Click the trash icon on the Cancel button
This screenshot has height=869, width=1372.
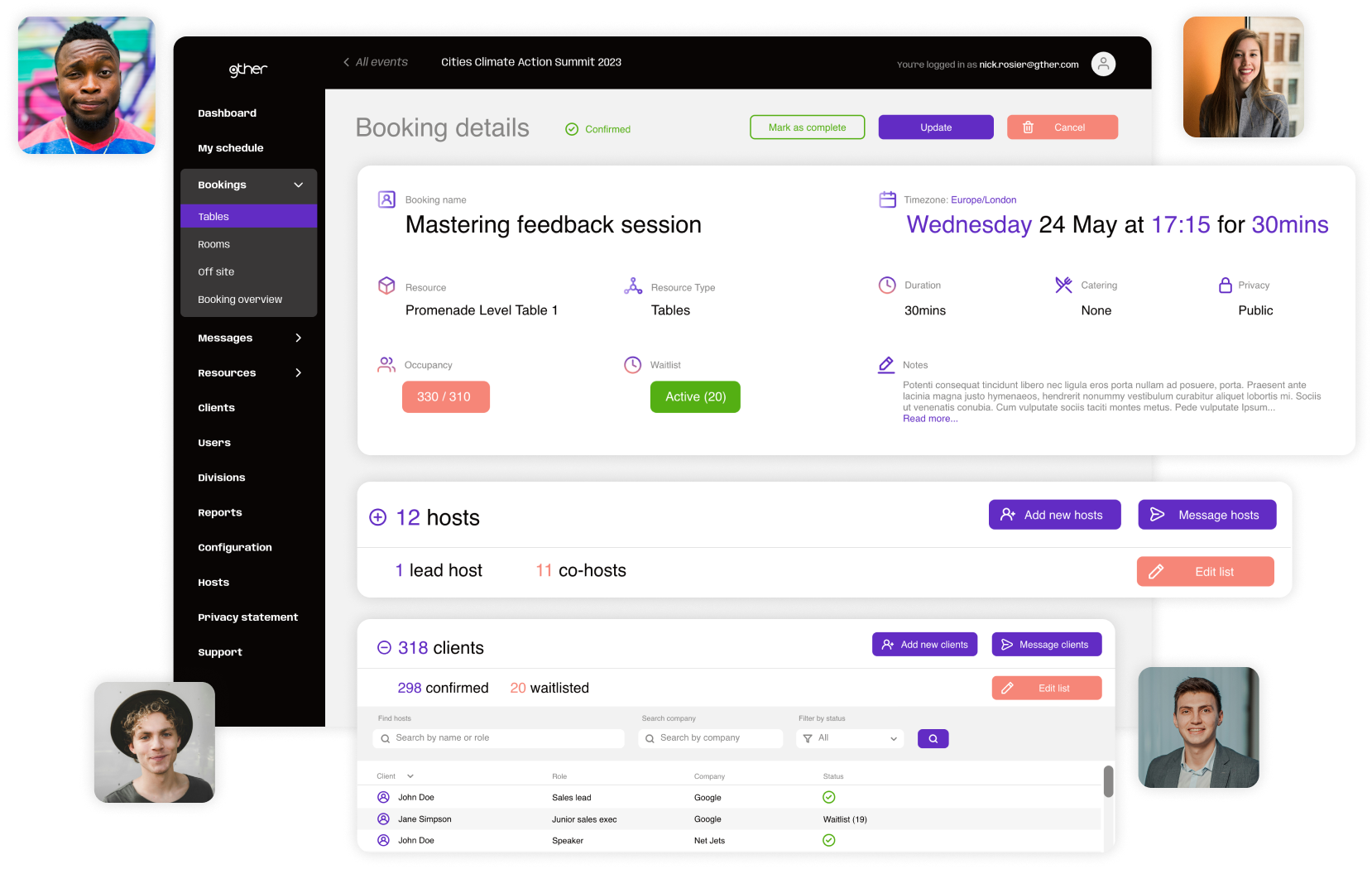pyautogui.click(x=1029, y=127)
